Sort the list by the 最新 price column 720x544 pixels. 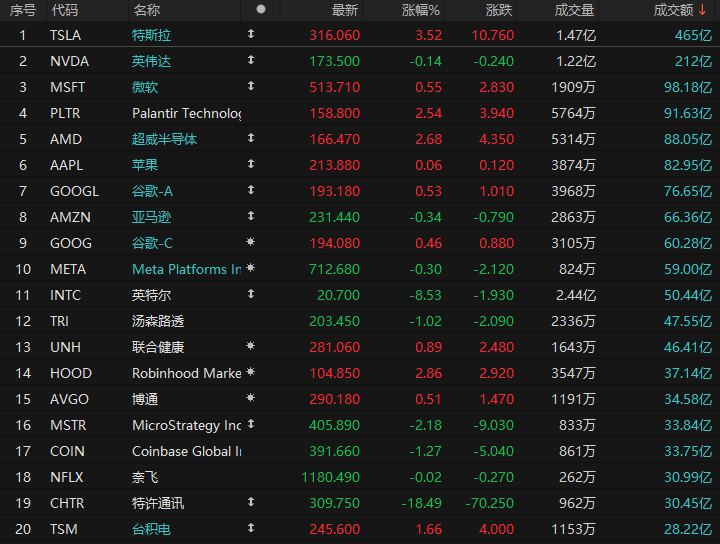[x=345, y=10]
